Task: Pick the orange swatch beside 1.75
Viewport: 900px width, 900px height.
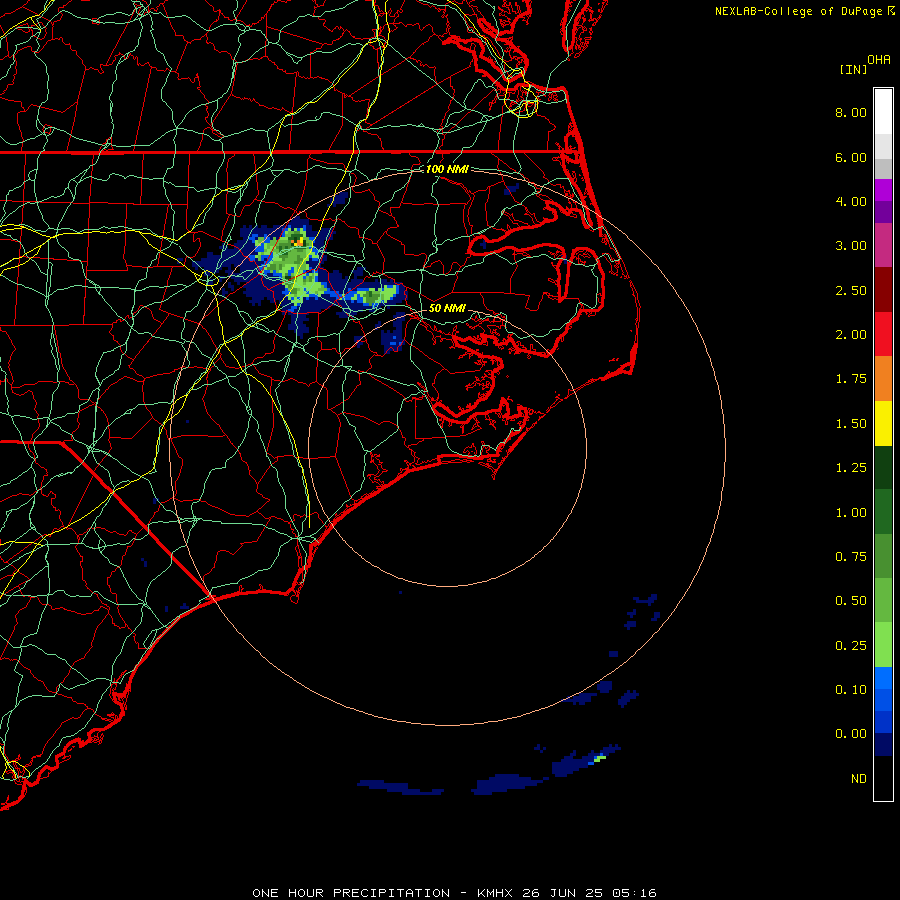Action: [883, 378]
